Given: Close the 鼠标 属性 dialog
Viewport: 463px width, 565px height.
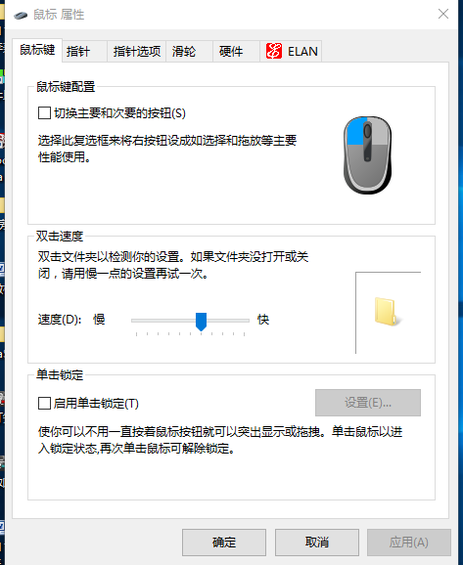Looking at the screenshot, I should (443, 14).
